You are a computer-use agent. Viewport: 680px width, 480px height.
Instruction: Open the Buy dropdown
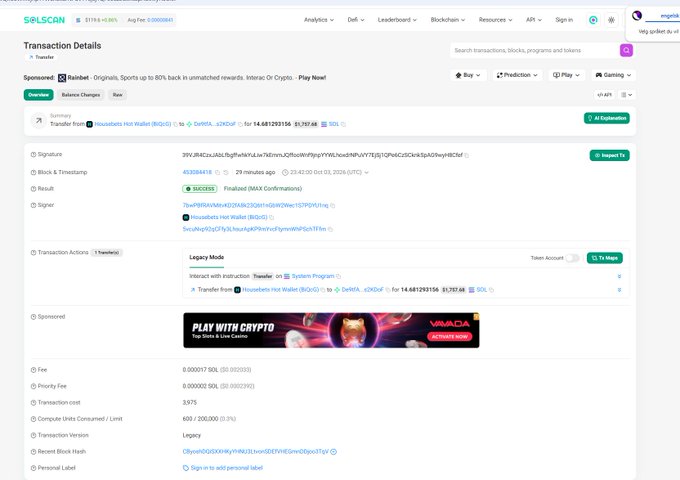click(x=468, y=75)
